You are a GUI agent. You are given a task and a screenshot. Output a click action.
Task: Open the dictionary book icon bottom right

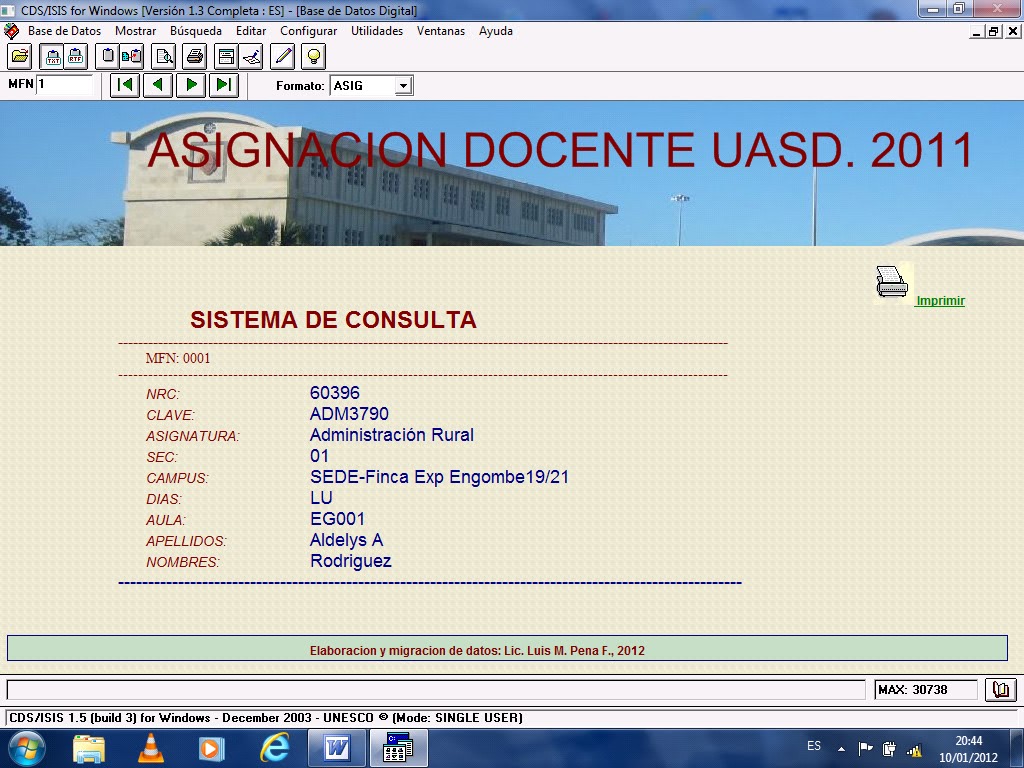tap(1000, 689)
